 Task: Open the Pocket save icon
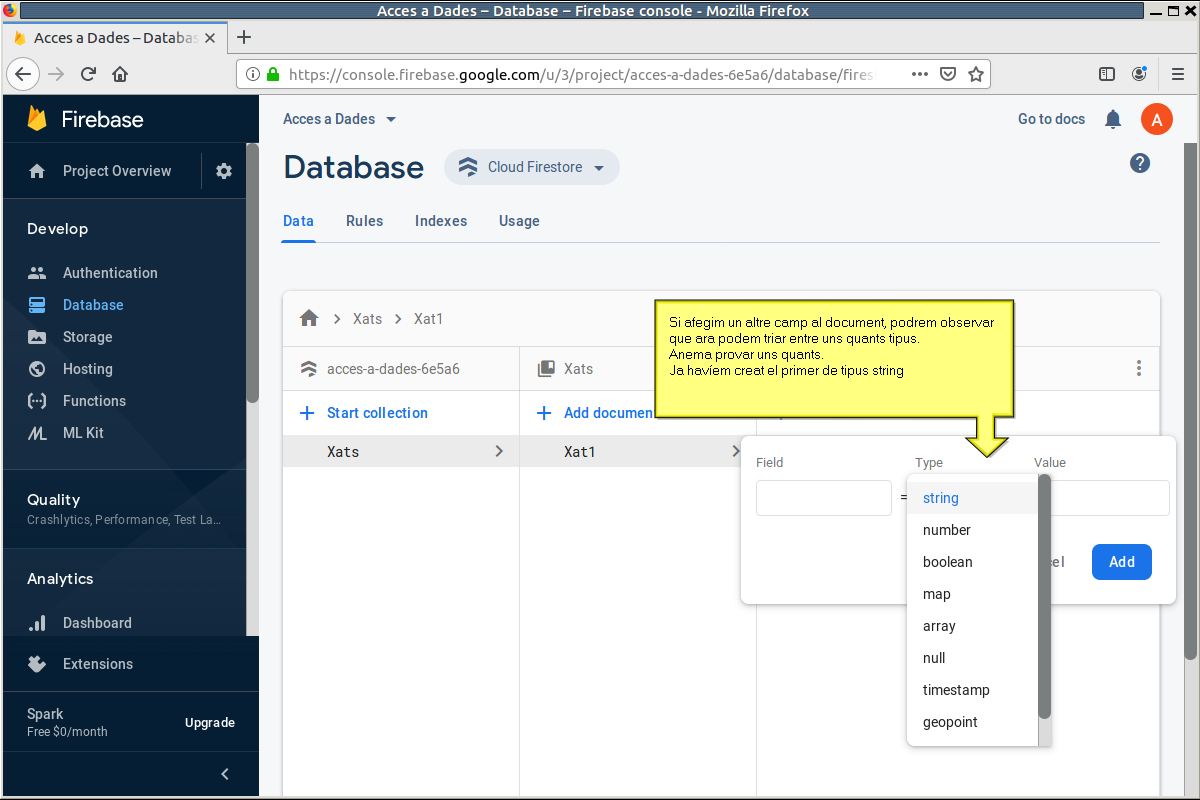pyautogui.click(x=948, y=74)
